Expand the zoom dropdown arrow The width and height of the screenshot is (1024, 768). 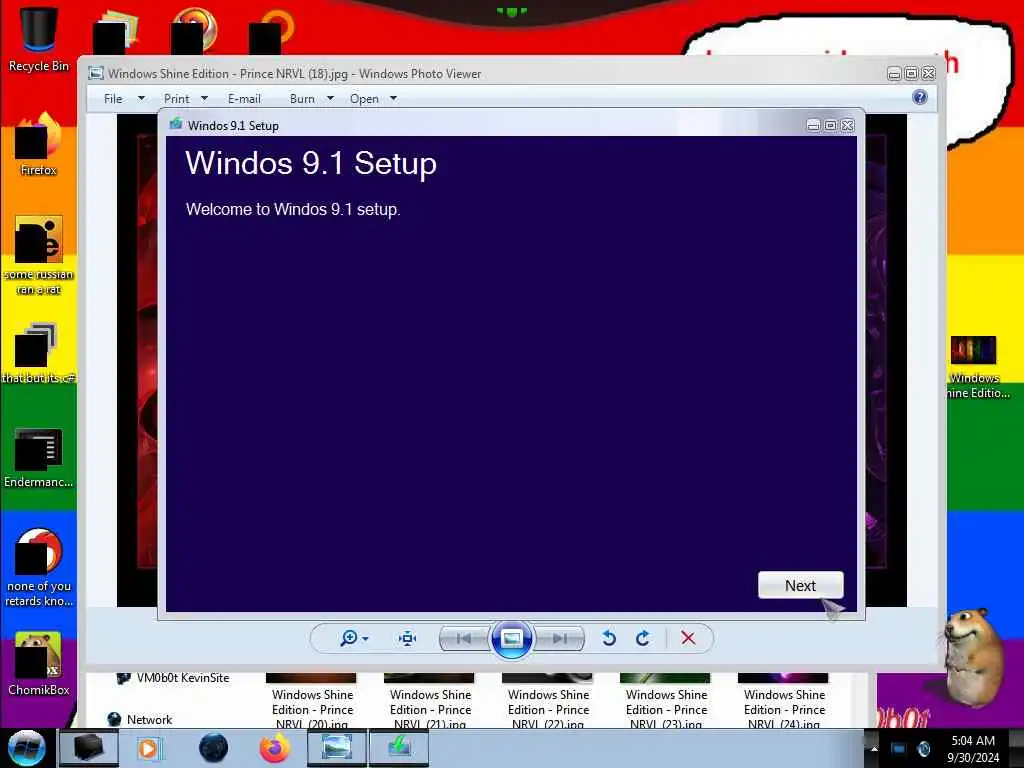point(365,639)
